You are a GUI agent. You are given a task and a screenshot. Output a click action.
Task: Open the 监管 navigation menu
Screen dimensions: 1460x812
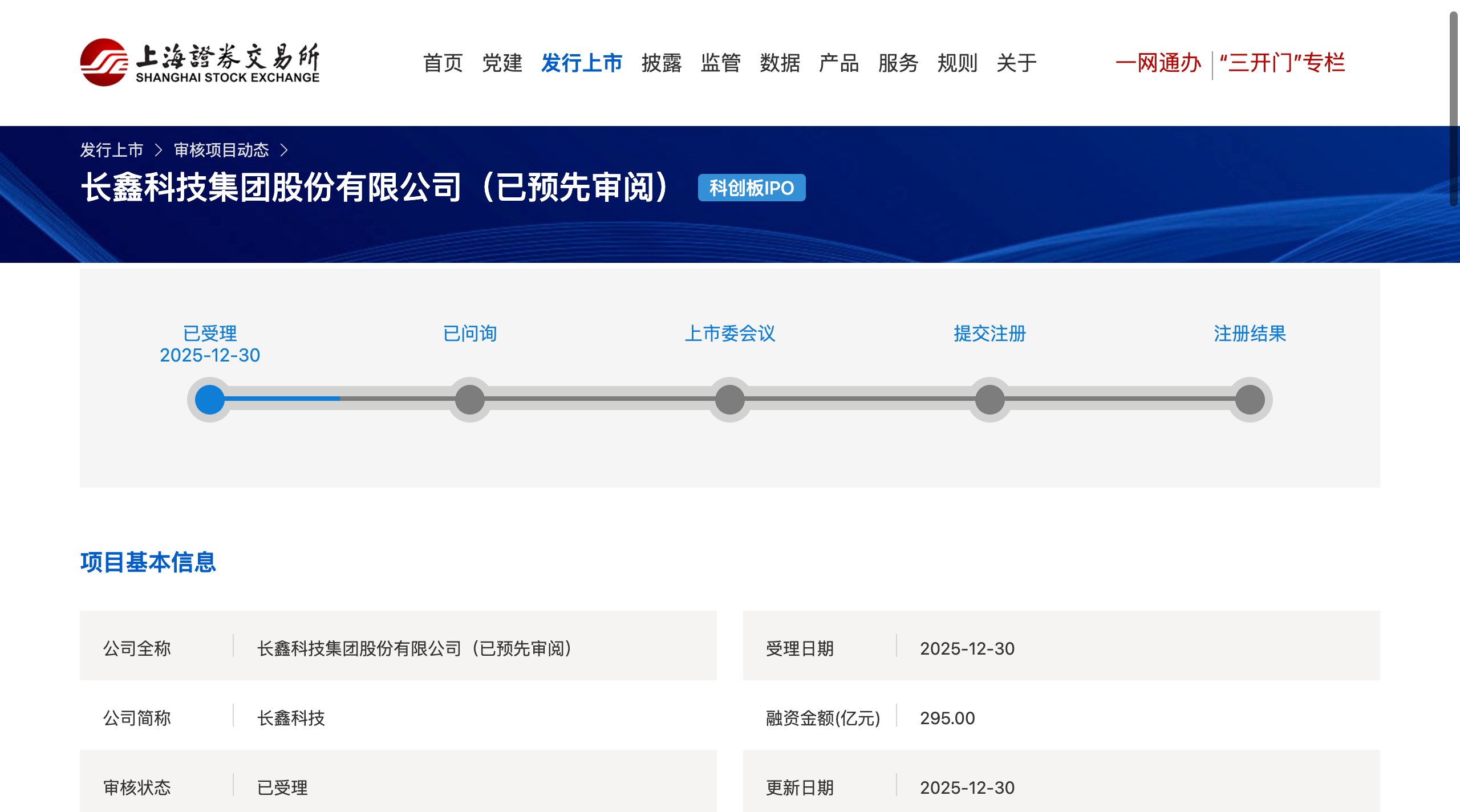tap(721, 63)
